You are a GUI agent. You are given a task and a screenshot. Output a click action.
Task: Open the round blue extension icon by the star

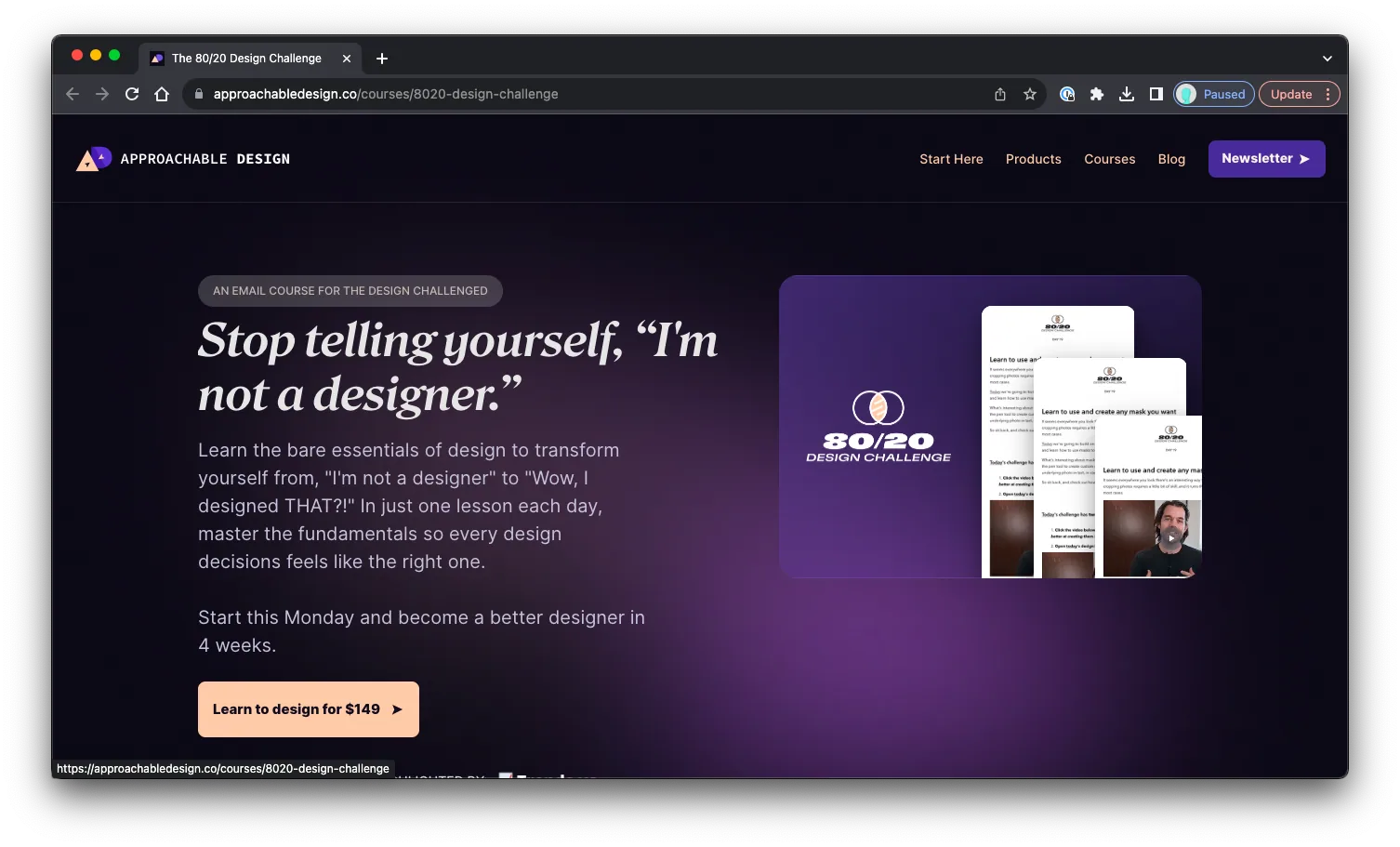point(1067,94)
